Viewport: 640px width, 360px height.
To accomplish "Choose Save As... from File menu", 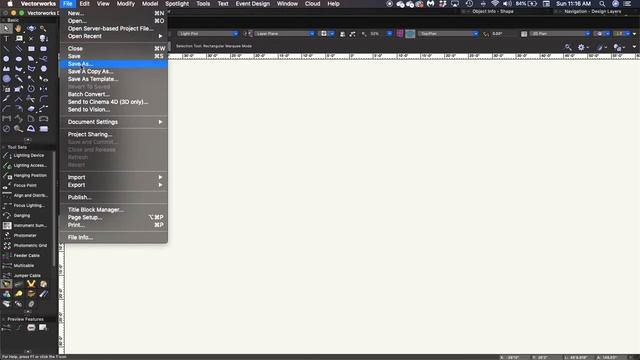I will (x=113, y=64).
